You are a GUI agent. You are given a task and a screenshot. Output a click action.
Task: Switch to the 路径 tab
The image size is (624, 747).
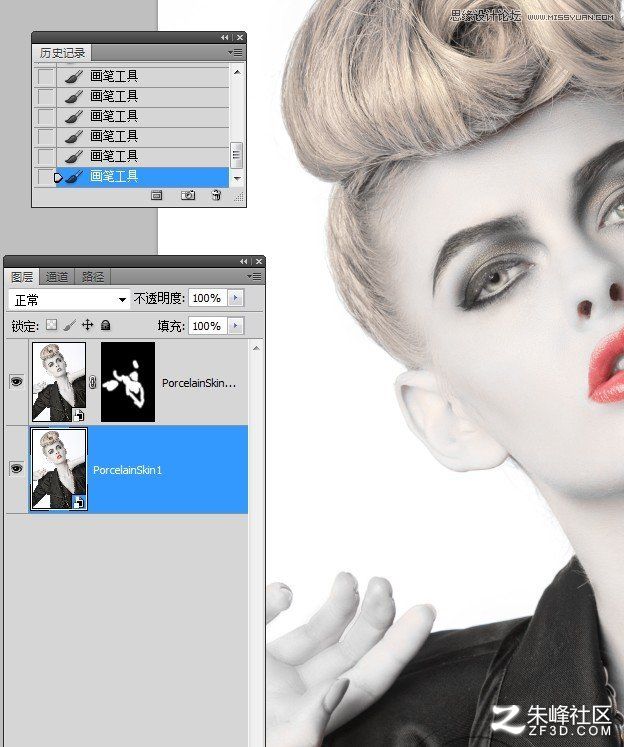click(x=92, y=277)
